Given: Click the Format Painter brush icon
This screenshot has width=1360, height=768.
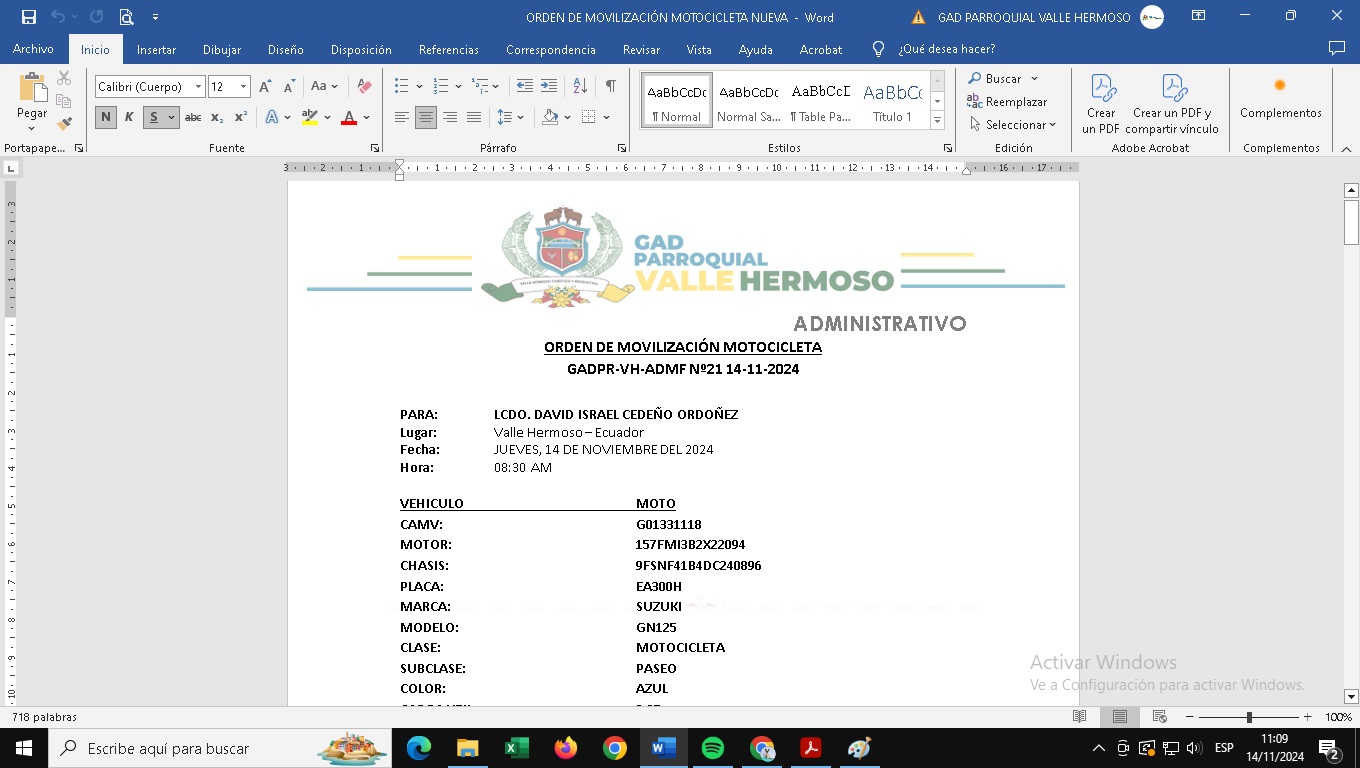Looking at the screenshot, I should 64,125.
